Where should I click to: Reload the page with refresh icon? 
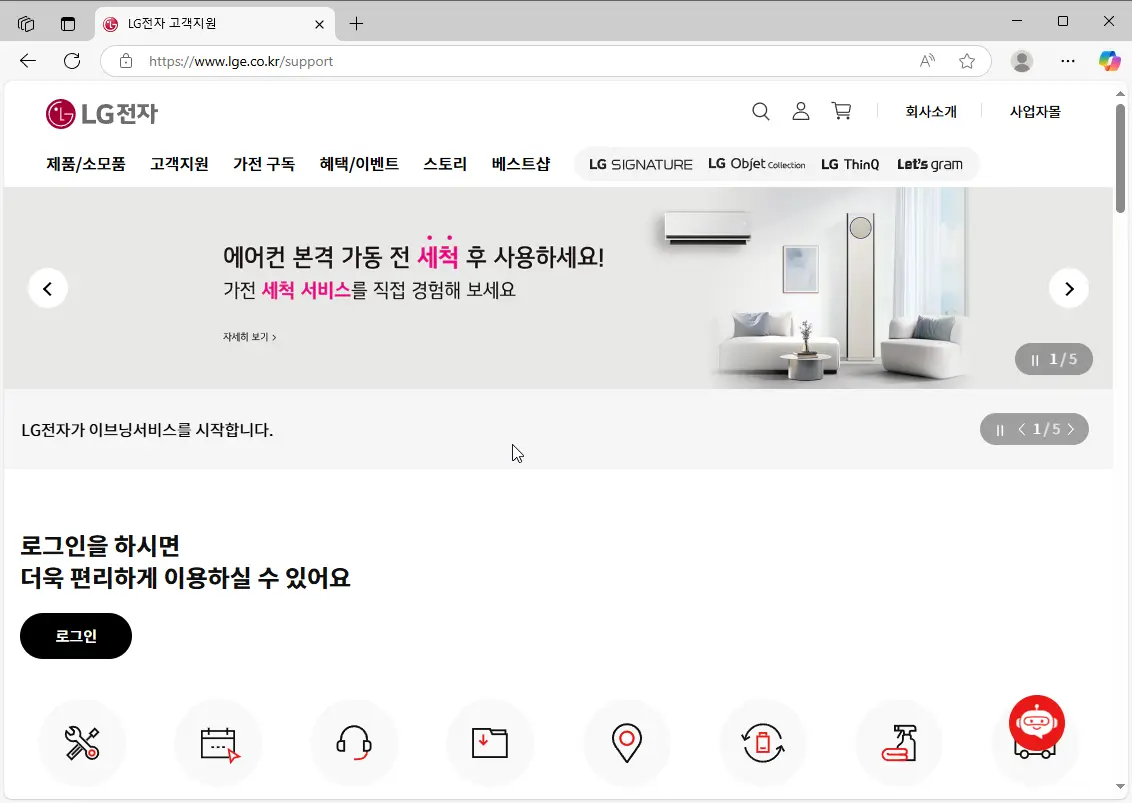click(x=71, y=61)
